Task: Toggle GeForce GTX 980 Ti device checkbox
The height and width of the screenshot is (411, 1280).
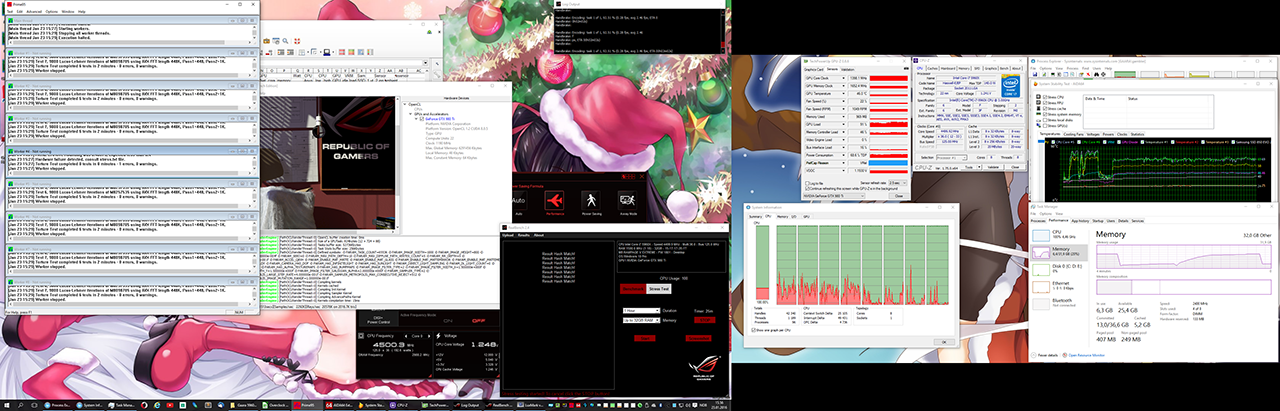Action: (424, 119)
